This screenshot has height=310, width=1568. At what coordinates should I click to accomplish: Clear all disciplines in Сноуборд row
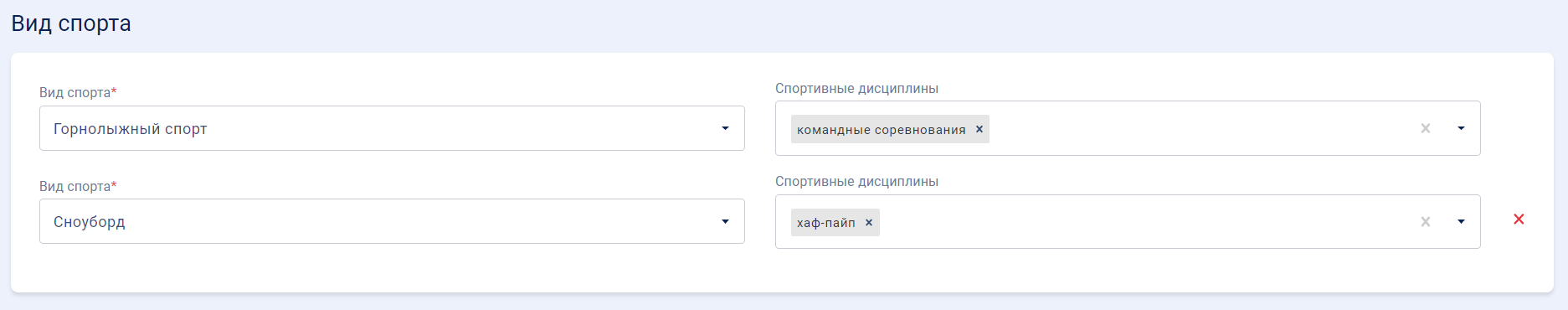pyautogui.click(x=1426, y=222)
